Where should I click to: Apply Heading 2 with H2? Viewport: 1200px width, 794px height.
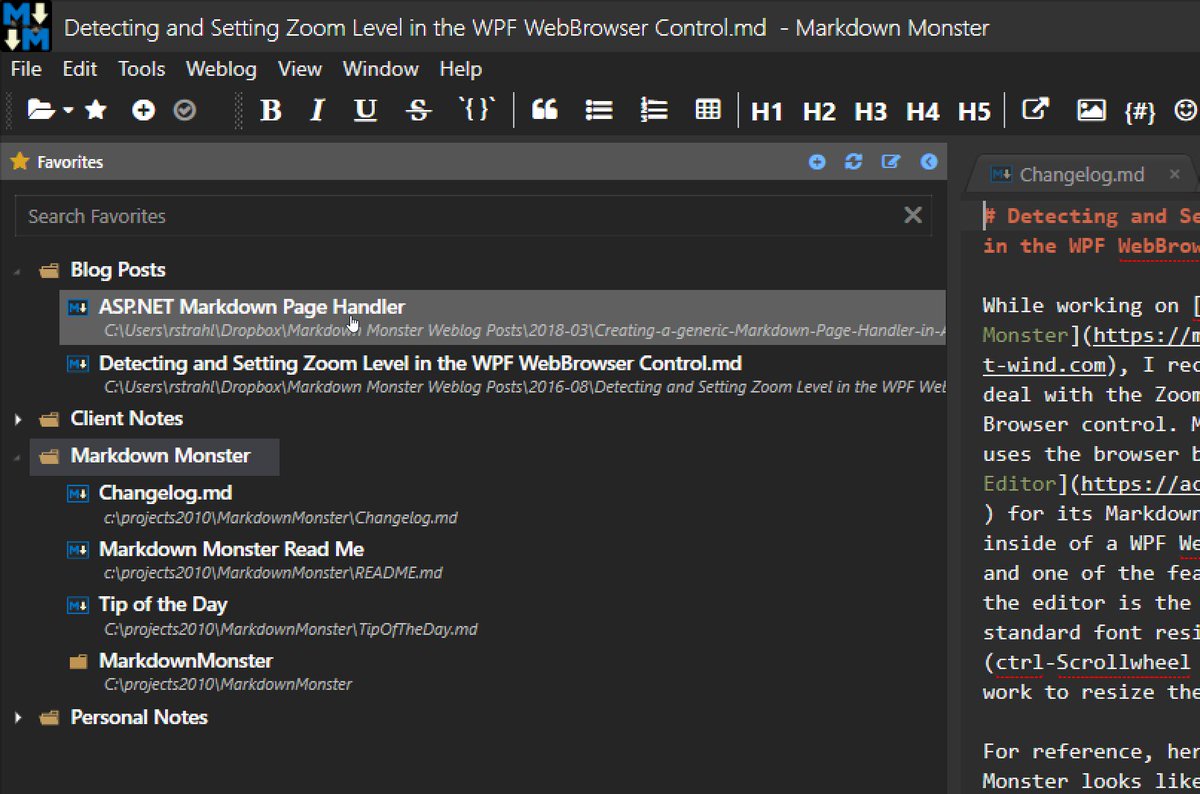coord(819,111)
